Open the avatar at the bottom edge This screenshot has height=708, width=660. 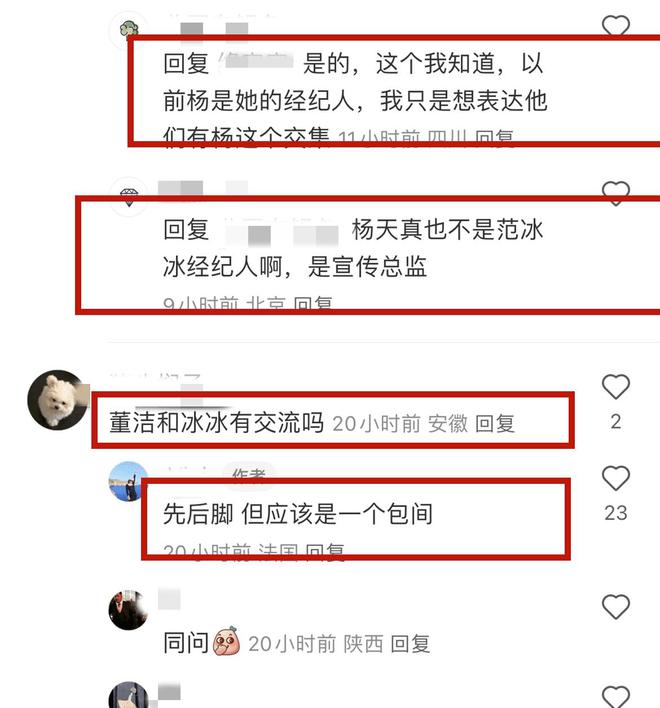128,695
